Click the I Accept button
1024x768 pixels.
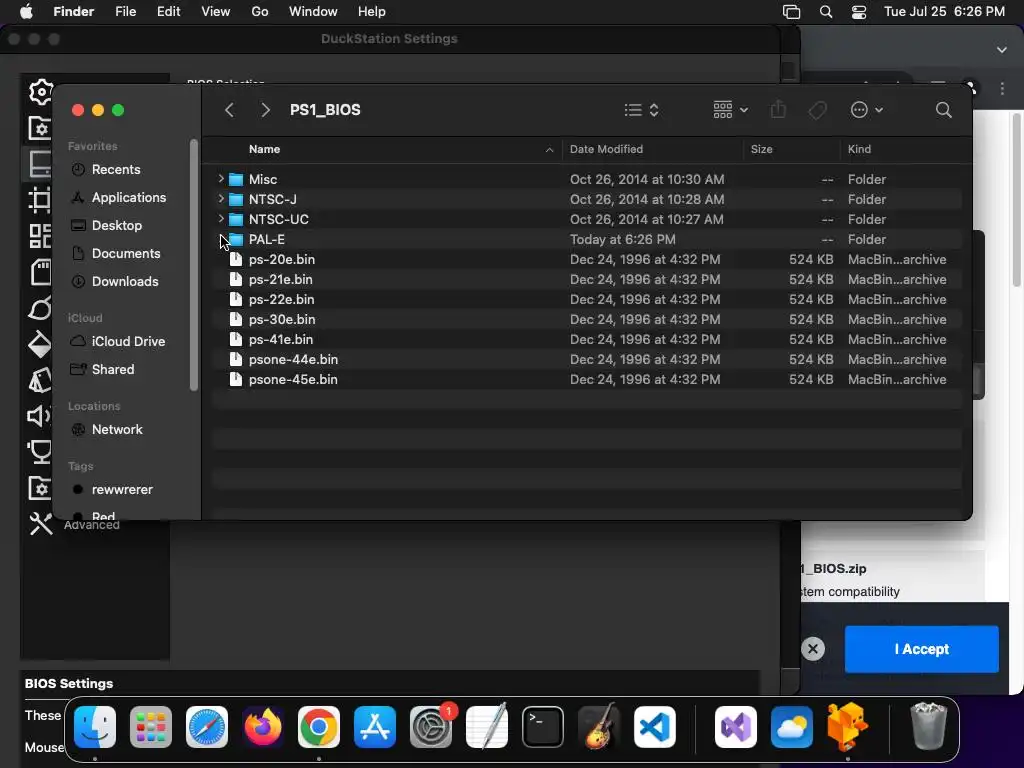point(921,649)
